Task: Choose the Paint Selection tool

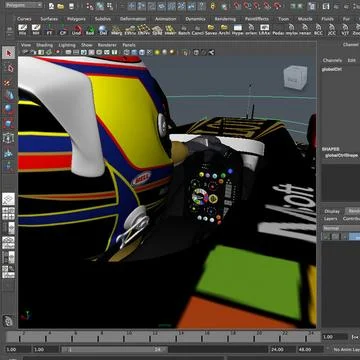Action: click(9, 82)
